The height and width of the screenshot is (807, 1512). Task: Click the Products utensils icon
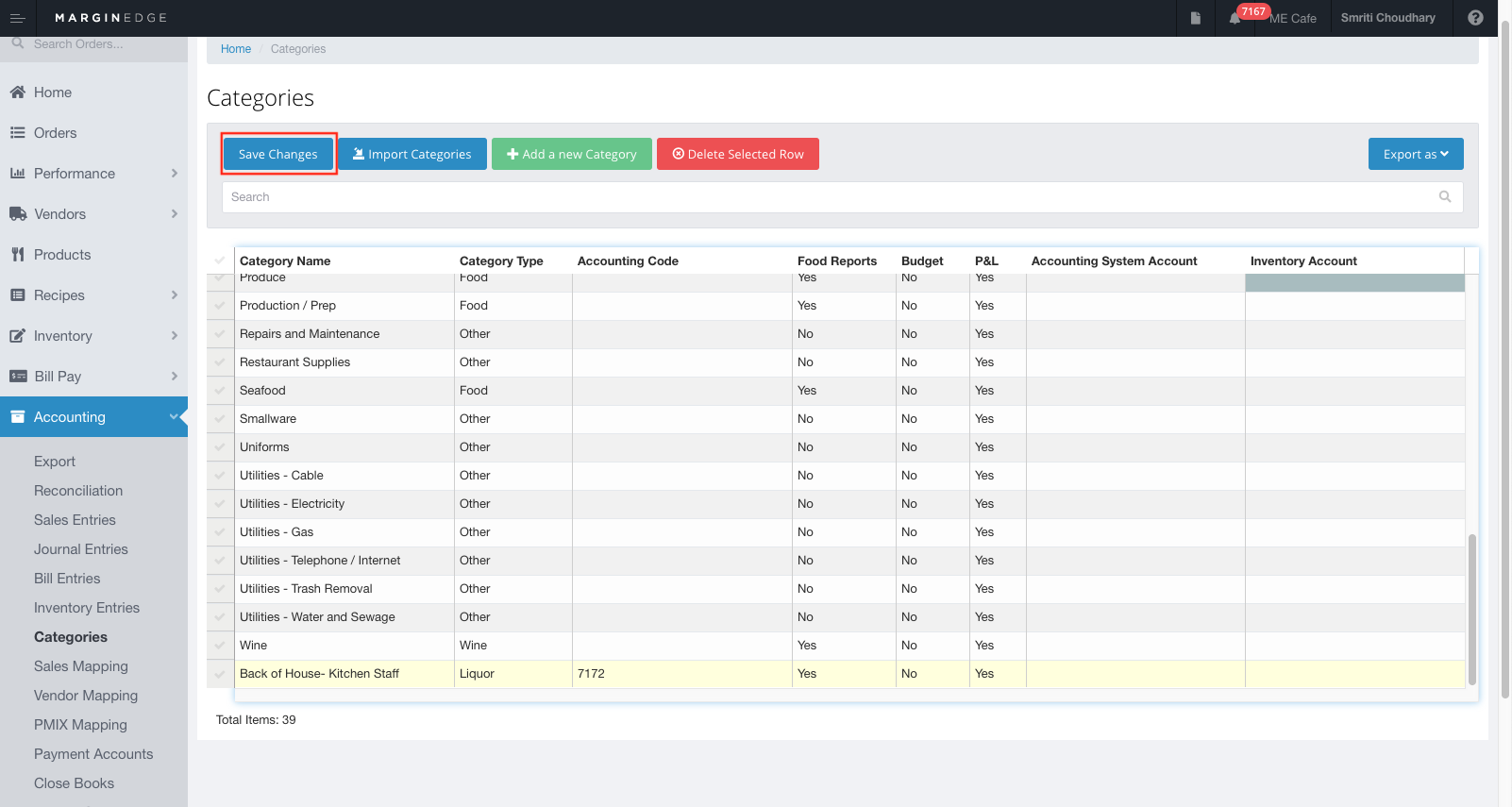click(17, 255)
